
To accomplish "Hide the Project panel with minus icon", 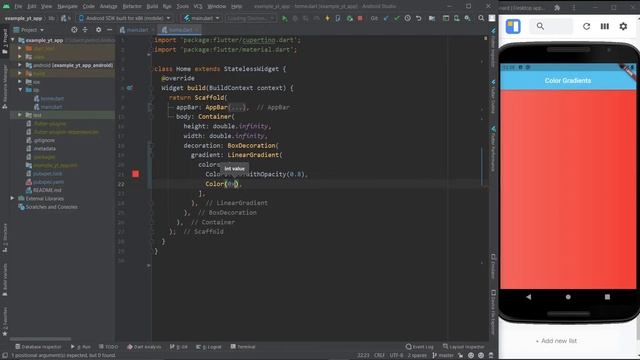I will (x=109, y=30).
